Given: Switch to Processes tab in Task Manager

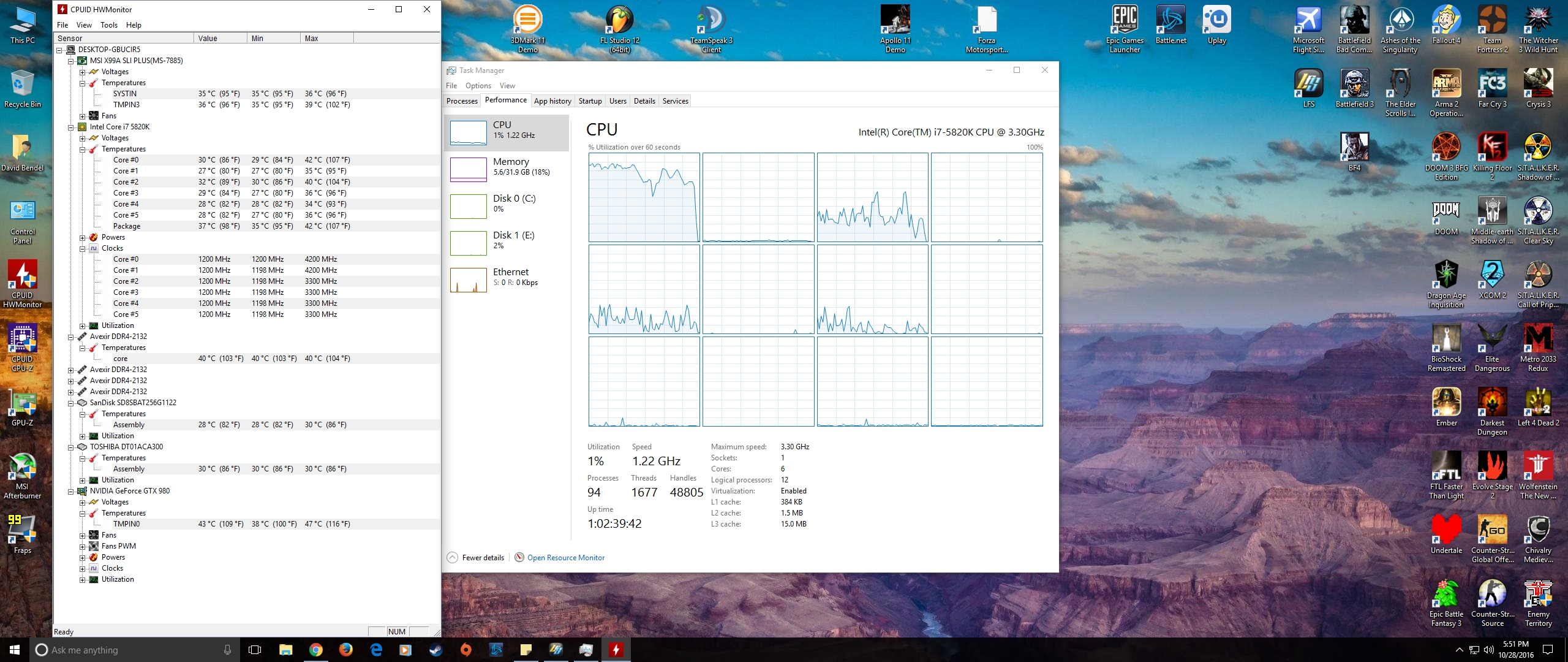Looking at the screenshot, I should tap(462, 101).
